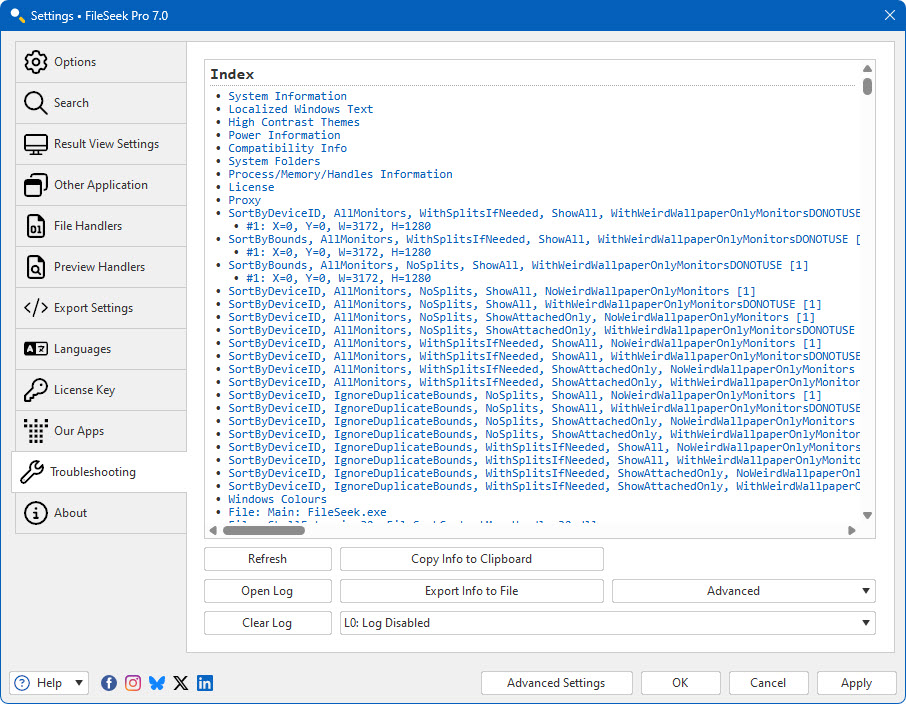Click the Refresh button

(x=268, y=559)
